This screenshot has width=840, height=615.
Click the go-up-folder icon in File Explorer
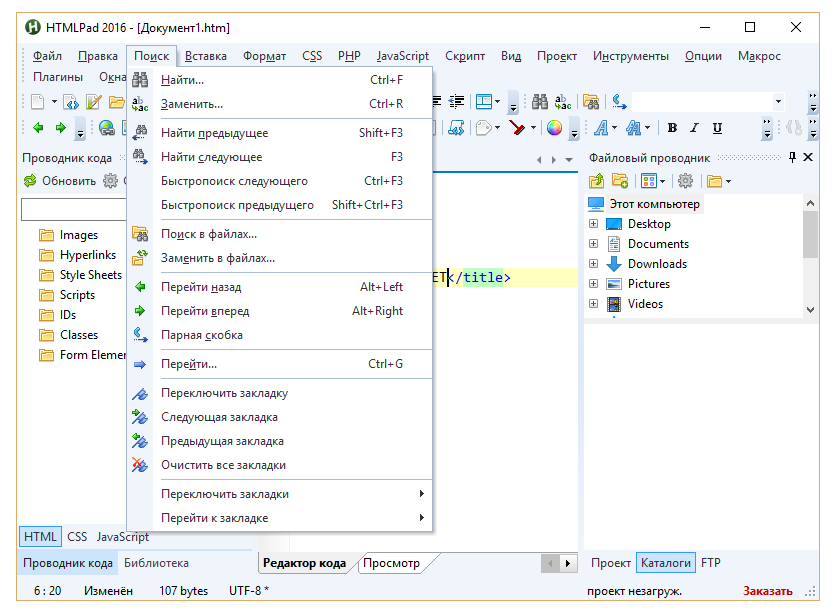[x=596, y=181]
